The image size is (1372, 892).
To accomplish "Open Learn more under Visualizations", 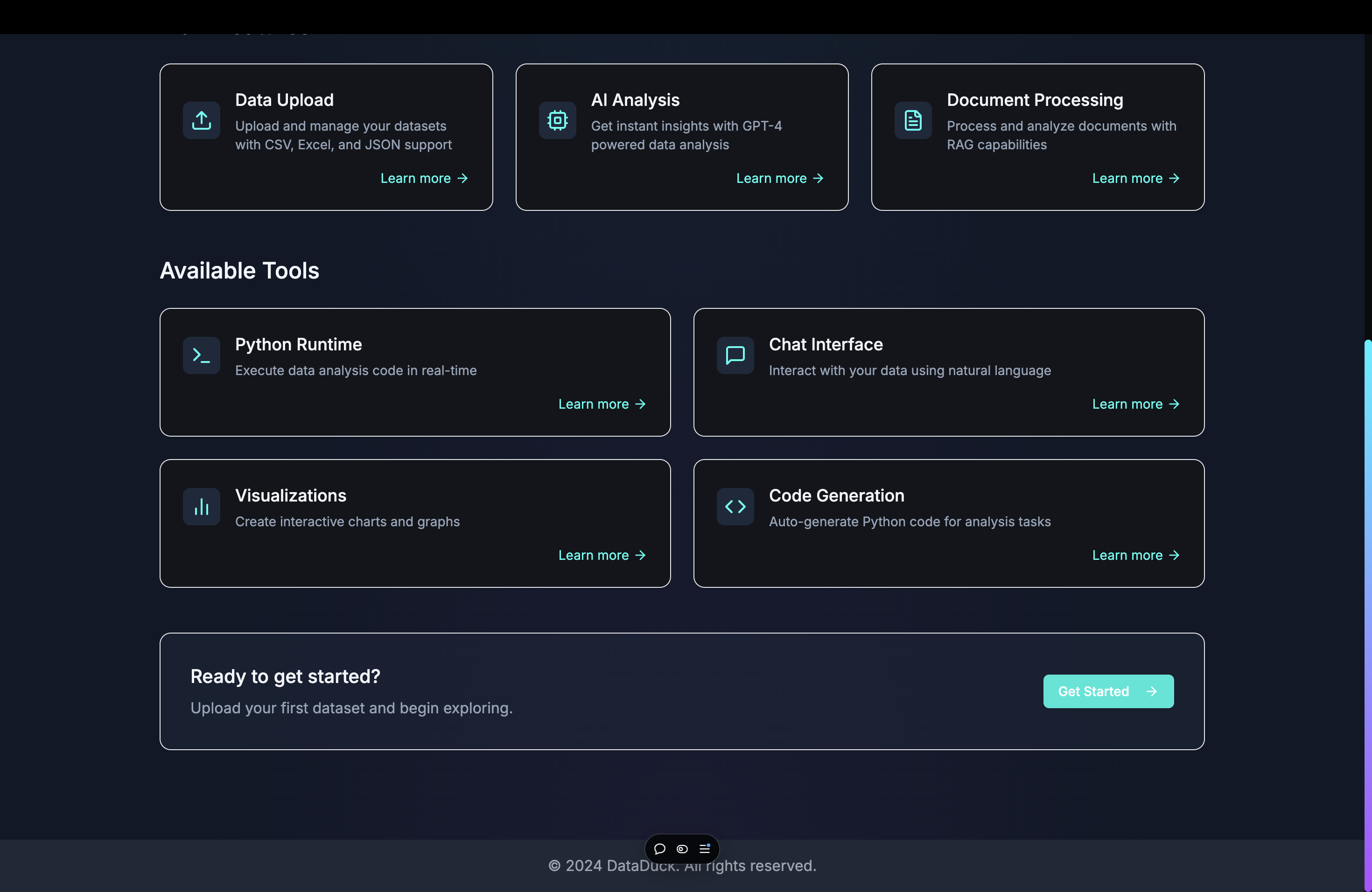I will pyautogui.click(x=601, y=556).
